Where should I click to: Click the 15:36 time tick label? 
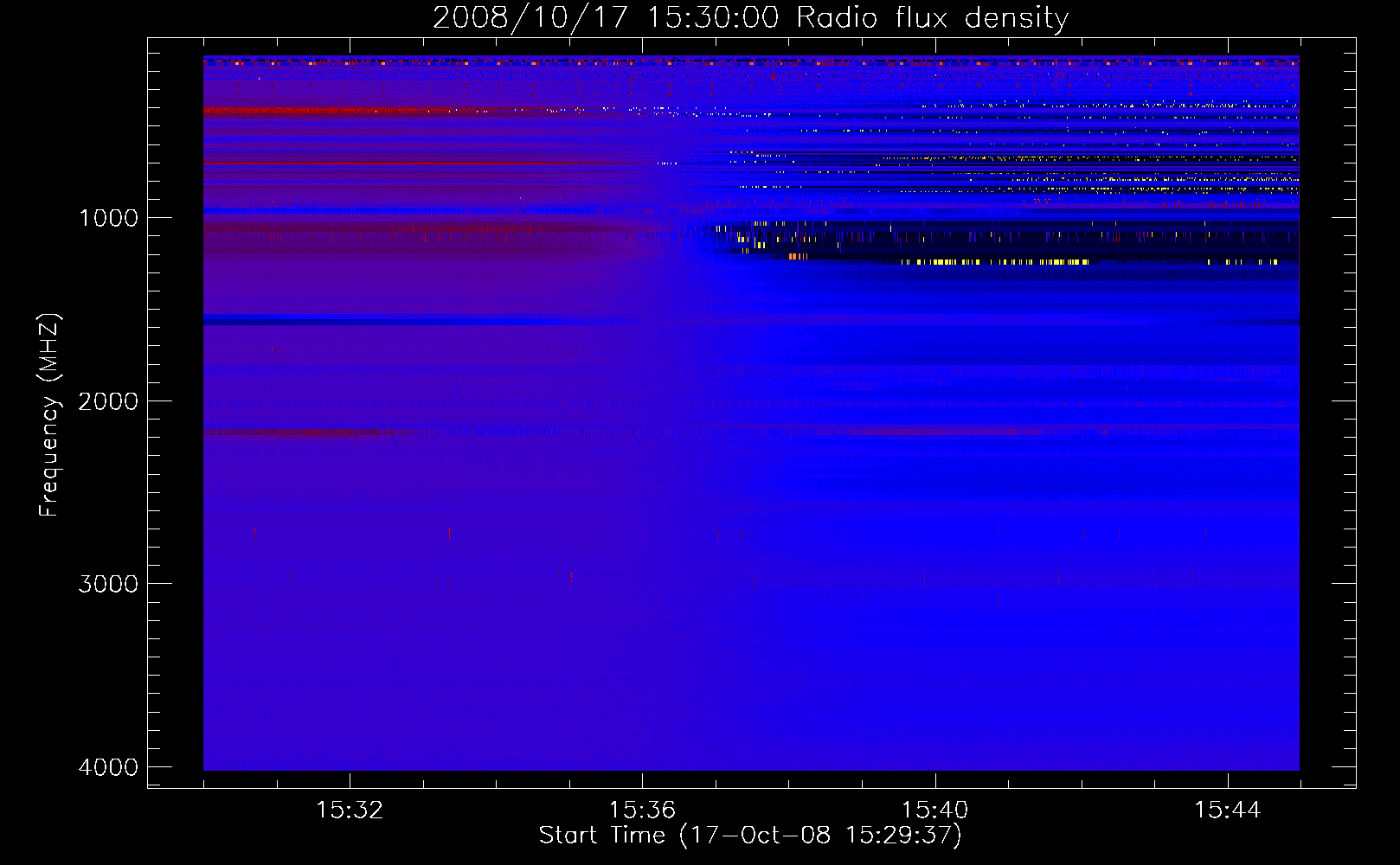(642, 811)
